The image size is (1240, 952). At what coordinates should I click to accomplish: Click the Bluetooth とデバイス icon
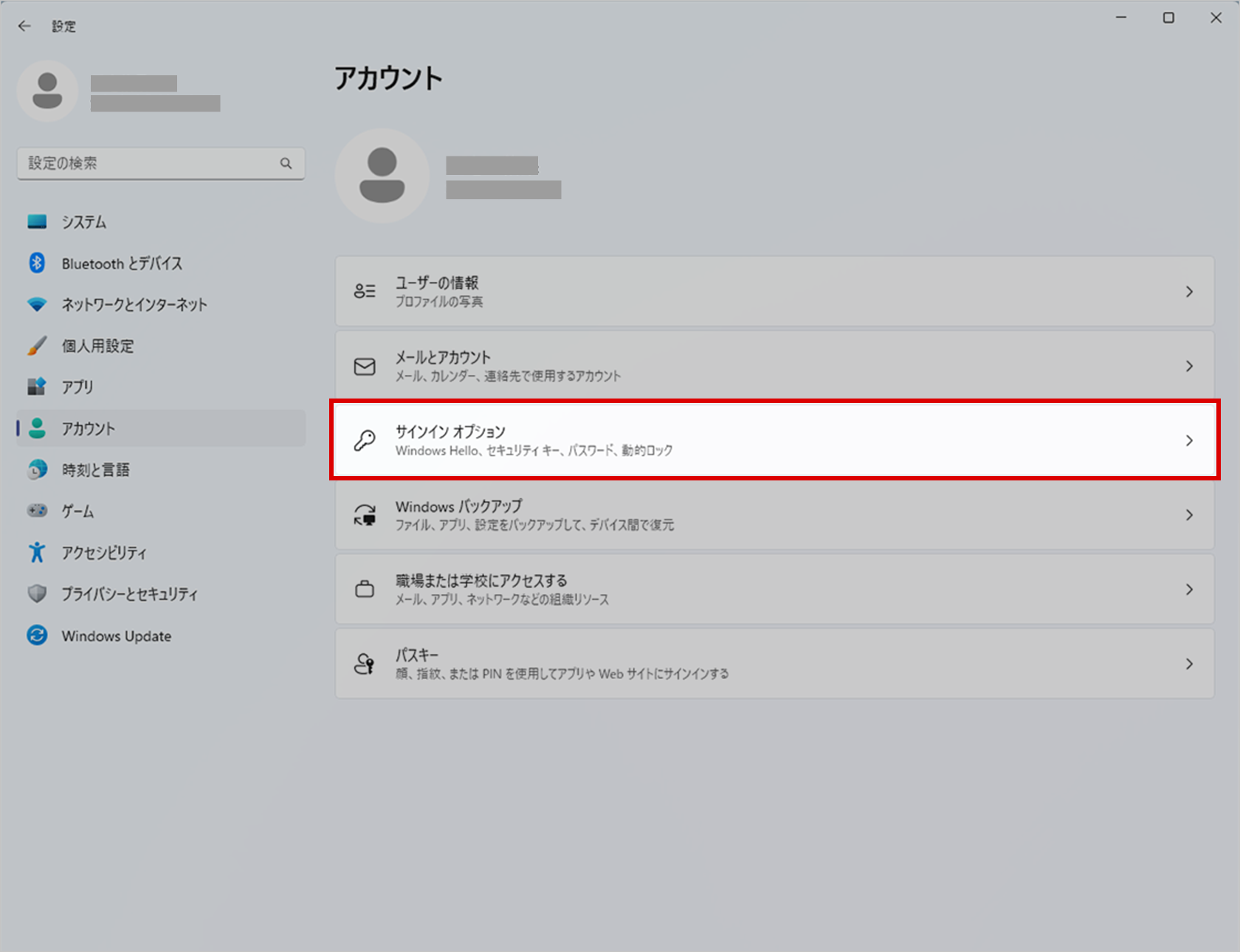[37, 263]
